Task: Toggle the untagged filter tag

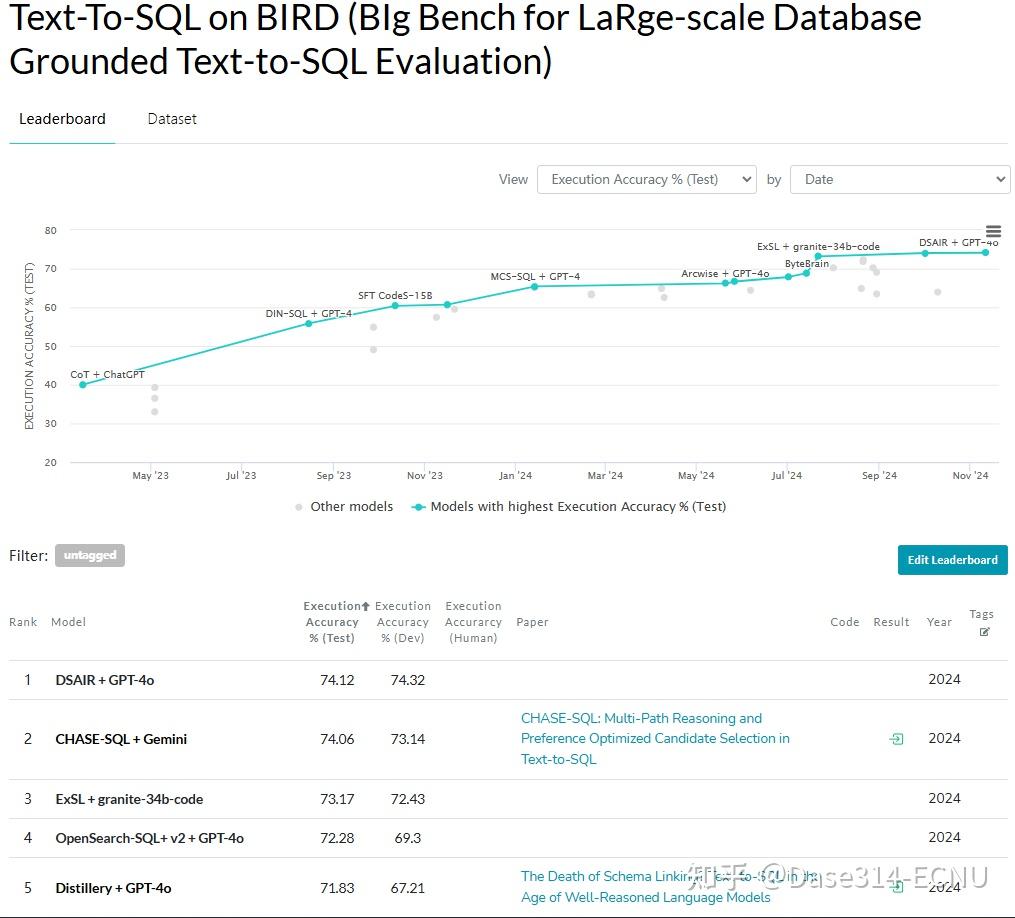Action: pyautogui.click(x=90, y=556)
